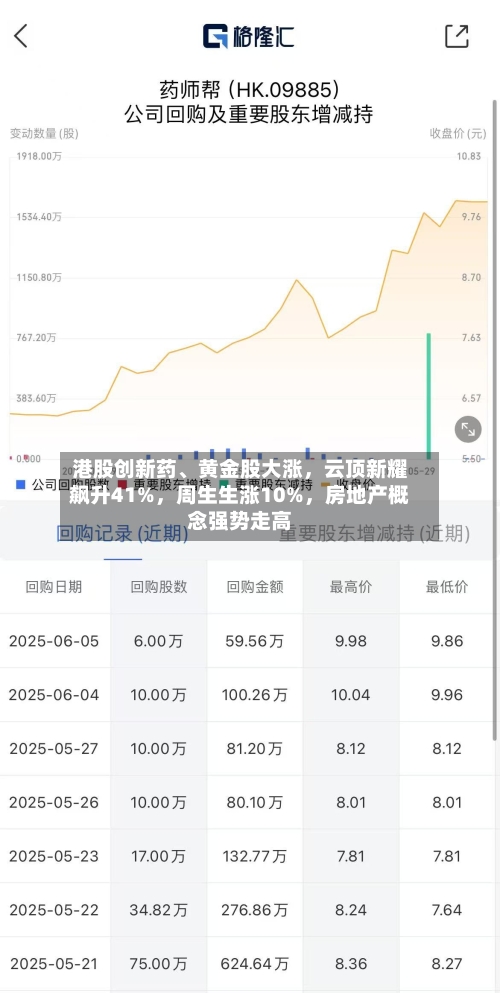Click the 9.98 highest price cell

[351, 641]
